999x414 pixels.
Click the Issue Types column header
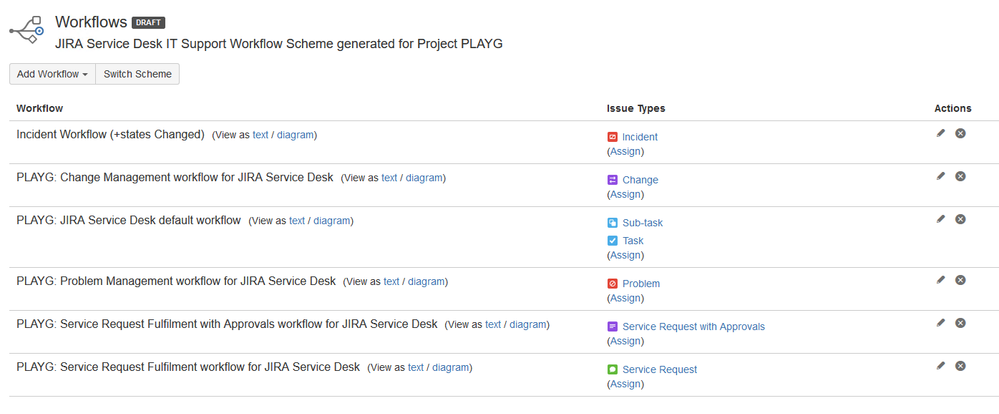coord(636,108)
